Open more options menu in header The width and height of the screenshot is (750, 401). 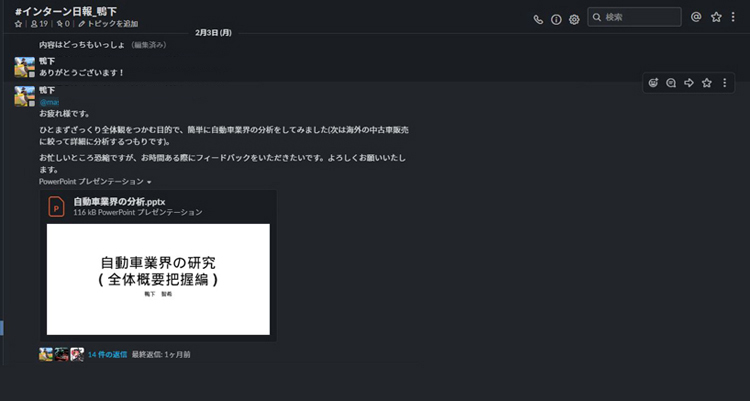(x=733, y=17)
